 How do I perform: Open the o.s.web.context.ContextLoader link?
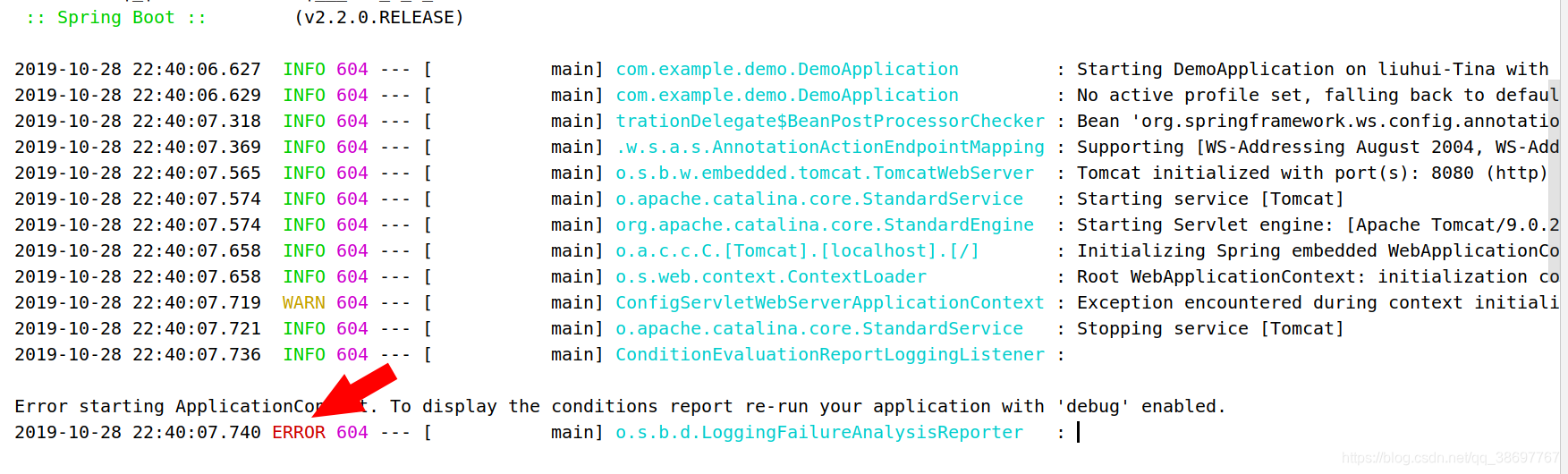(x=771, y=277)
